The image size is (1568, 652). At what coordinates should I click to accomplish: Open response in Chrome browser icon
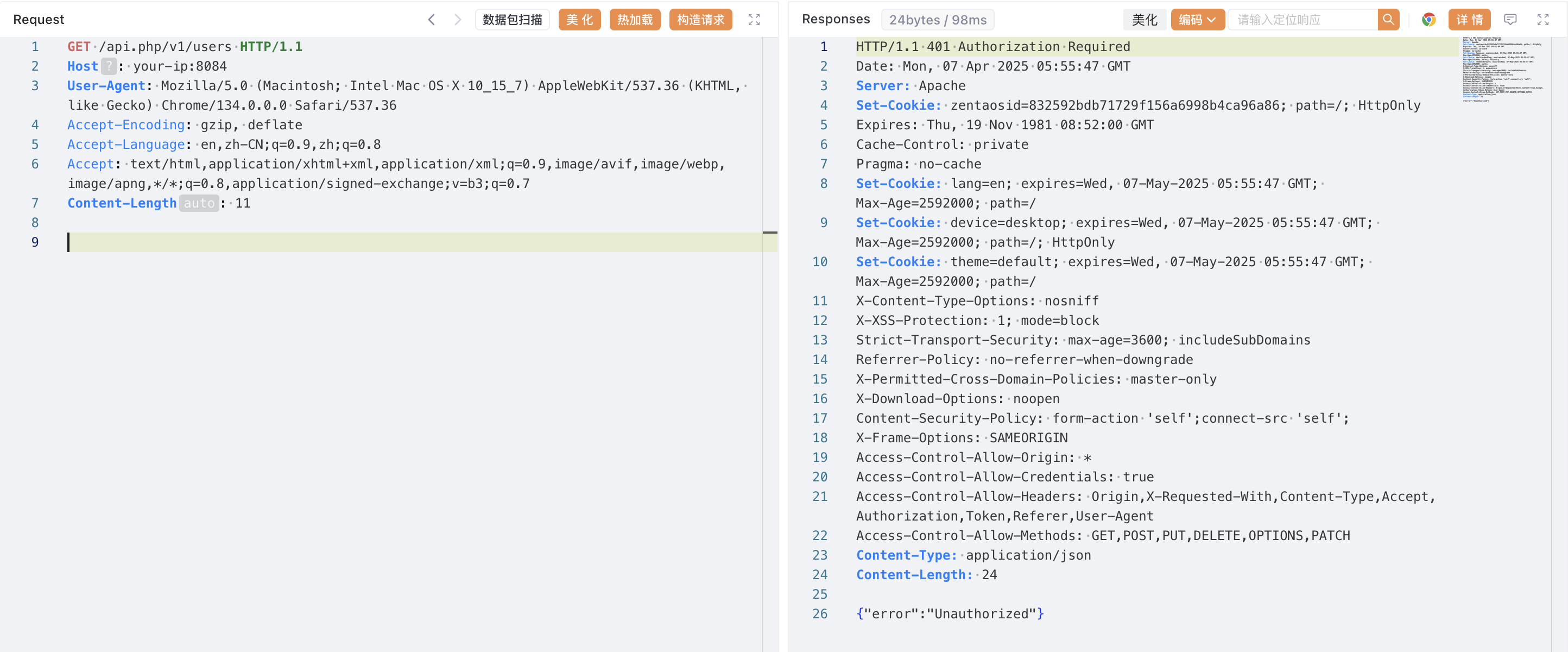coord(1428,20)
